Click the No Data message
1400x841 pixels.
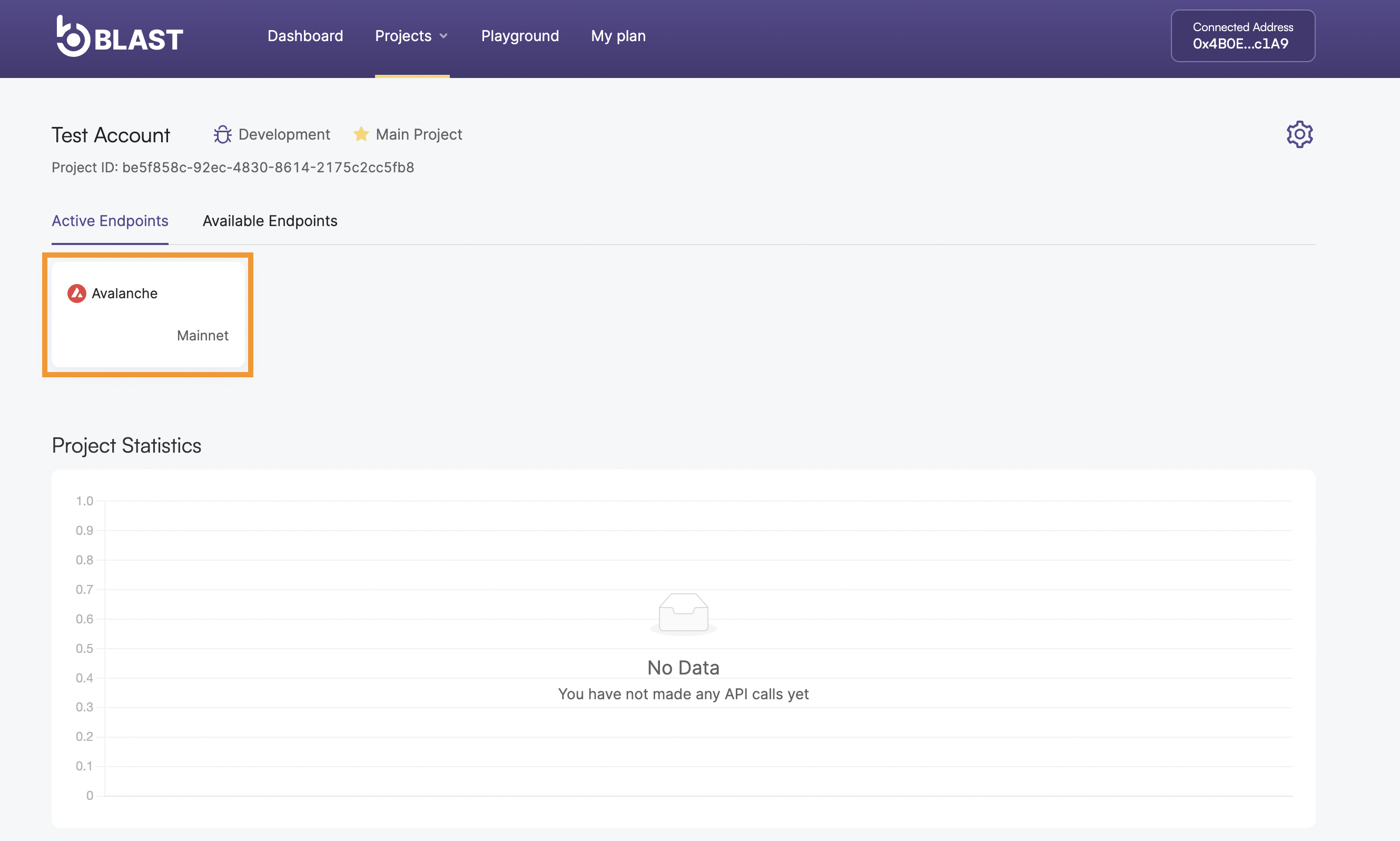(x=683, y=668)
